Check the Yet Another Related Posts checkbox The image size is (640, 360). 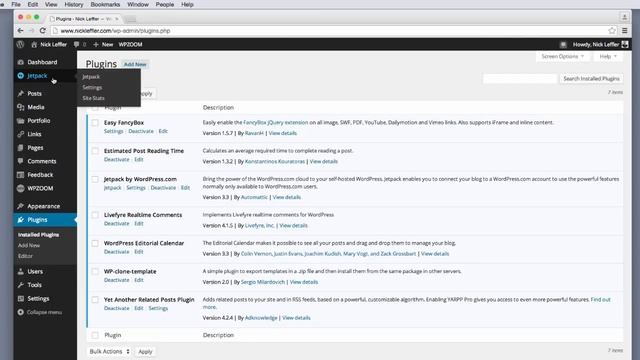tap(95, 300)
